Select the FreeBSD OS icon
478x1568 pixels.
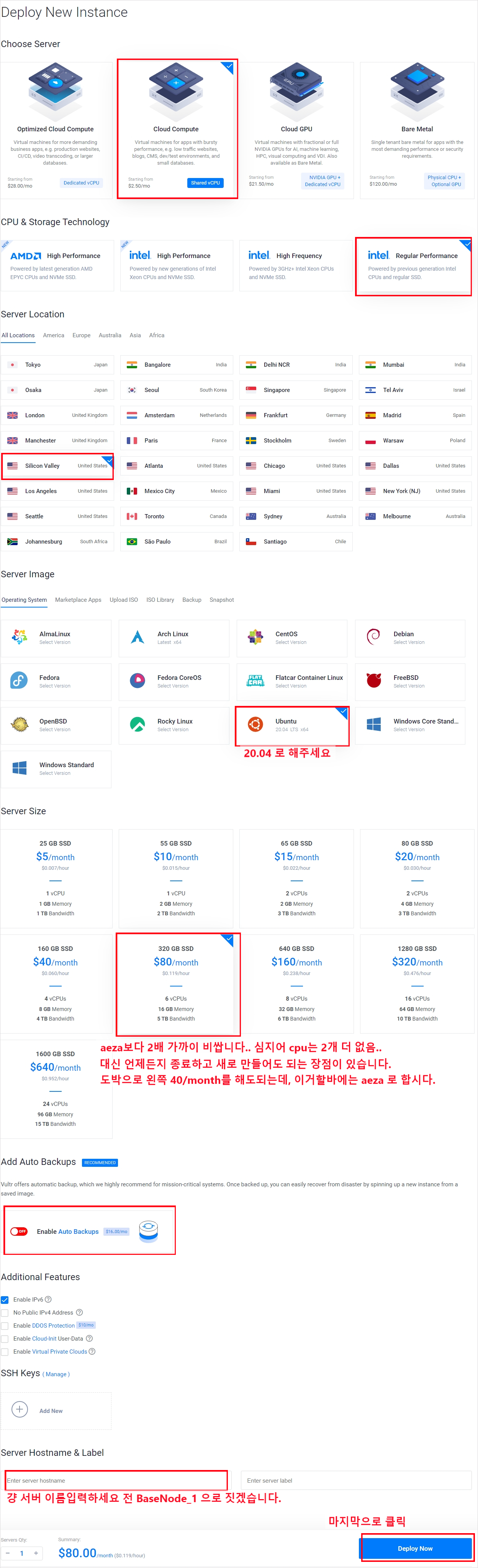(x=374, y=681)
